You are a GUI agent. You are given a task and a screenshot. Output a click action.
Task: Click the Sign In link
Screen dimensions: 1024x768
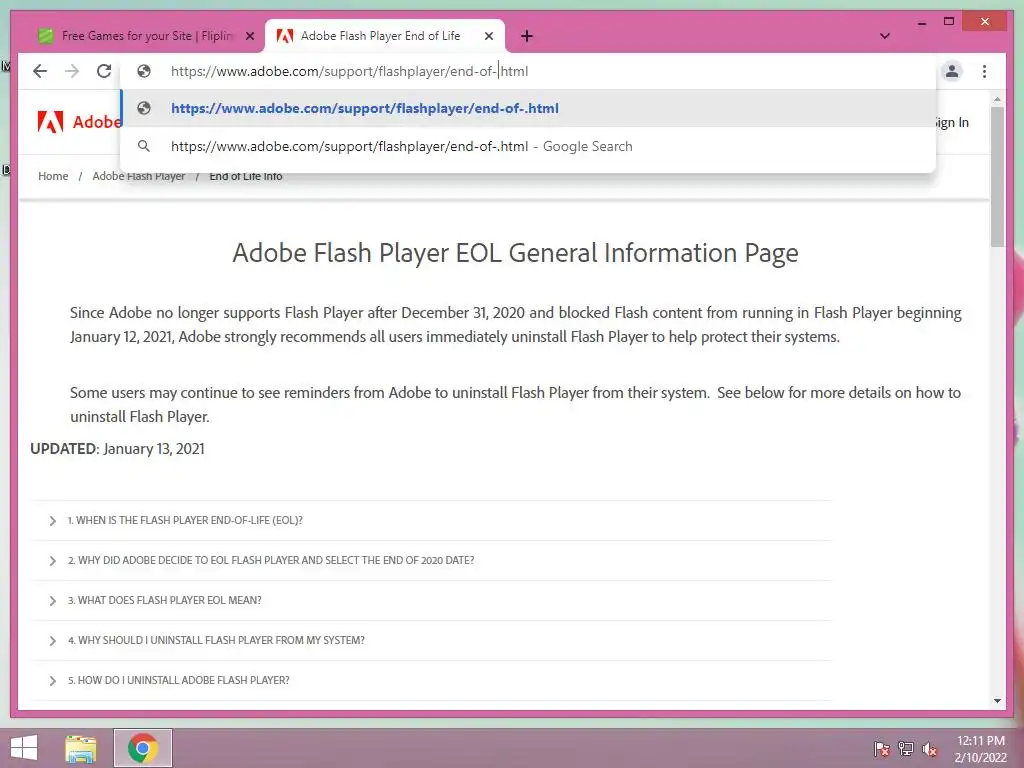coord(950,122)
